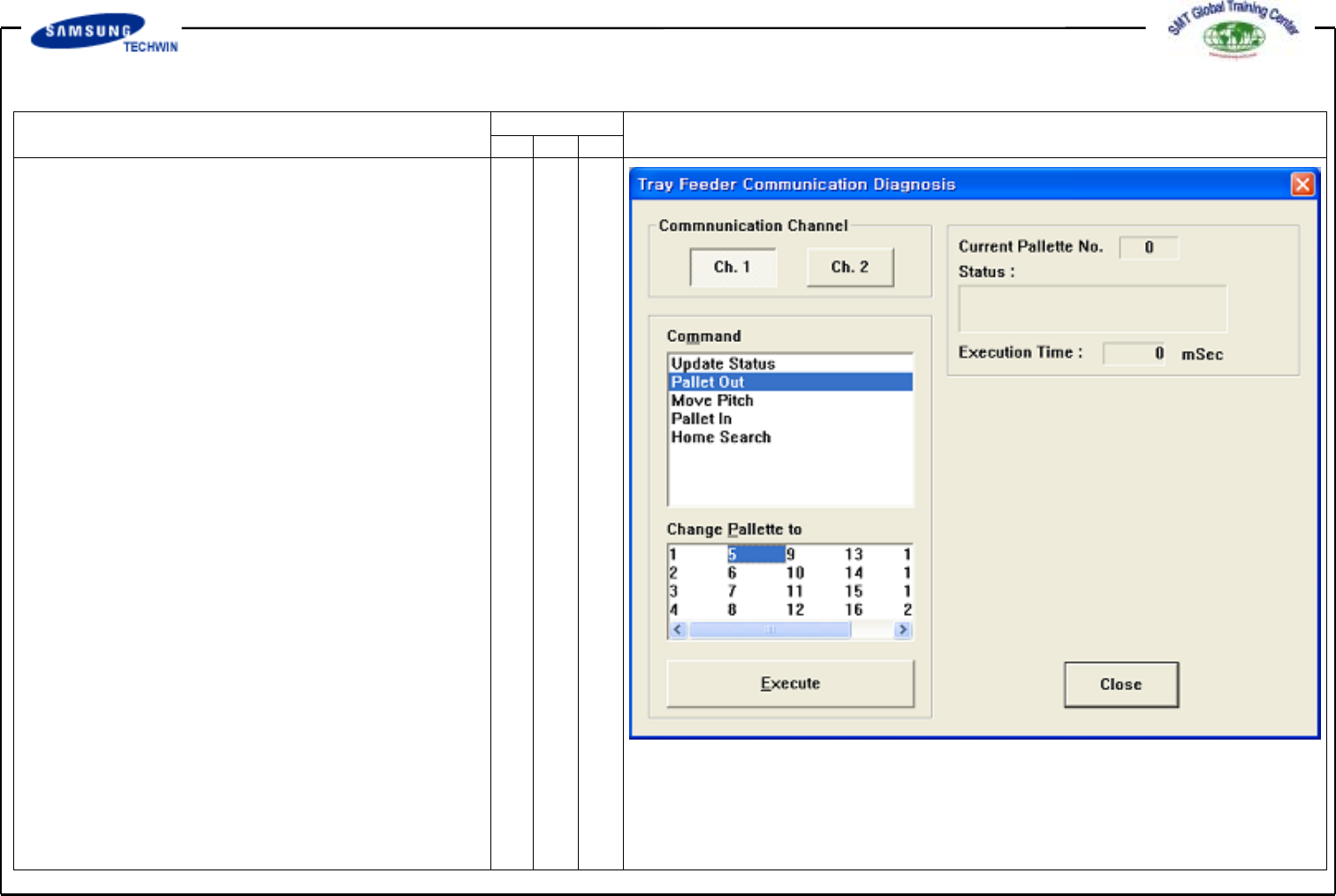Click the Execution Time value field
The height and width of the screenshot is (896, 1336).
pyautogui.click(x=1135, y=353)
